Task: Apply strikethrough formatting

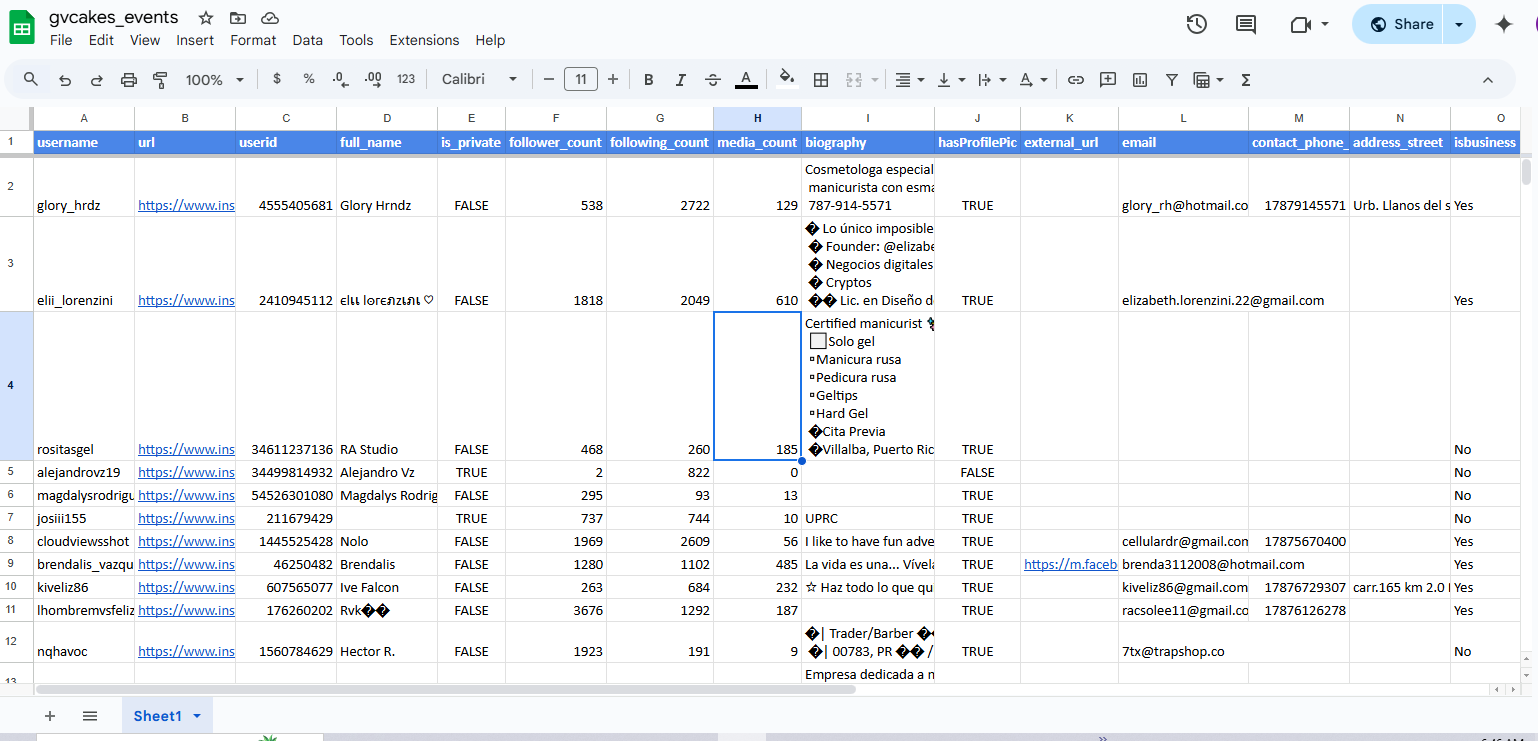Action: pyautogui.click(x=713, y=79)
